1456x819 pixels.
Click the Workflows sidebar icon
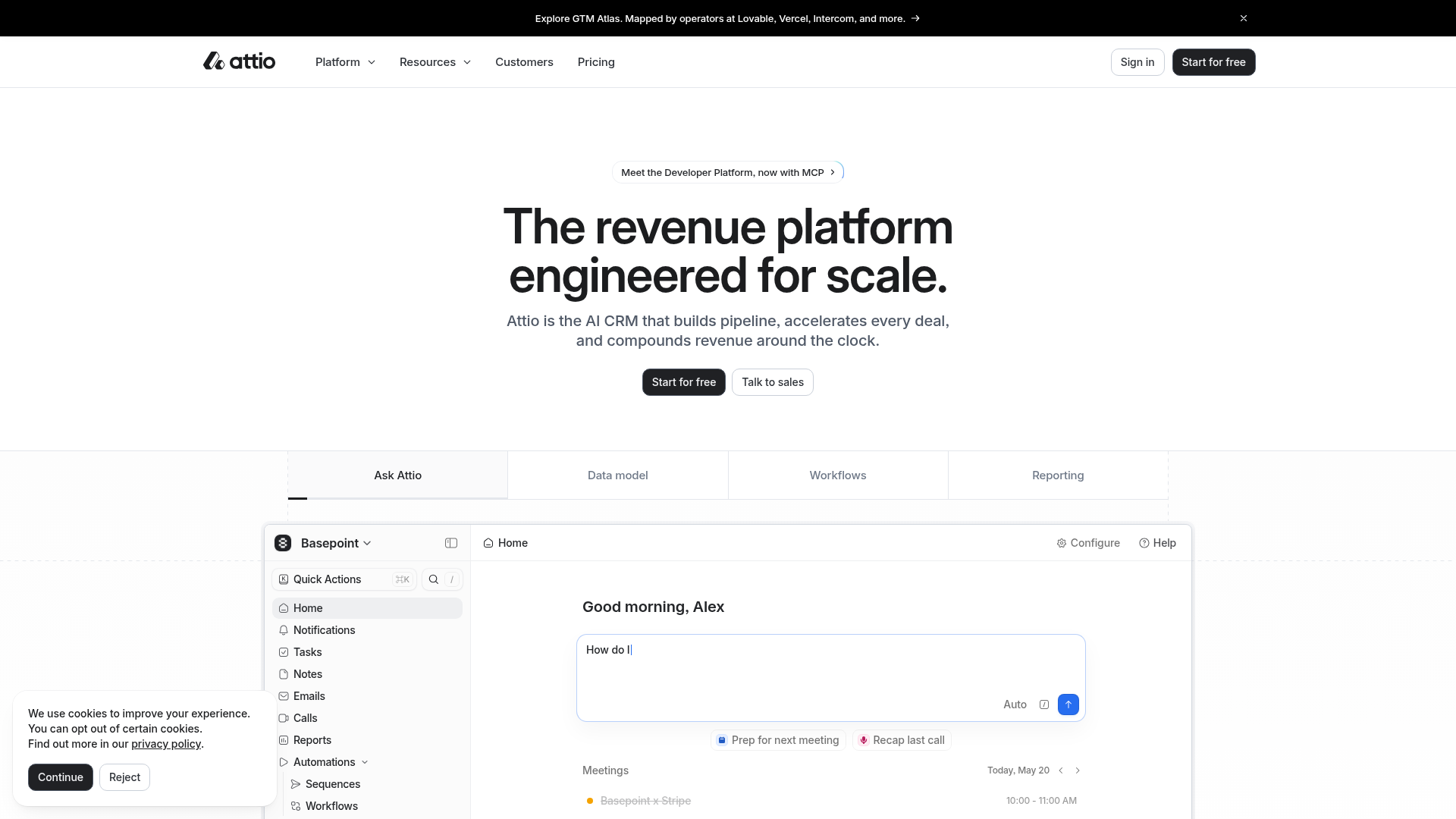(296, 806)
